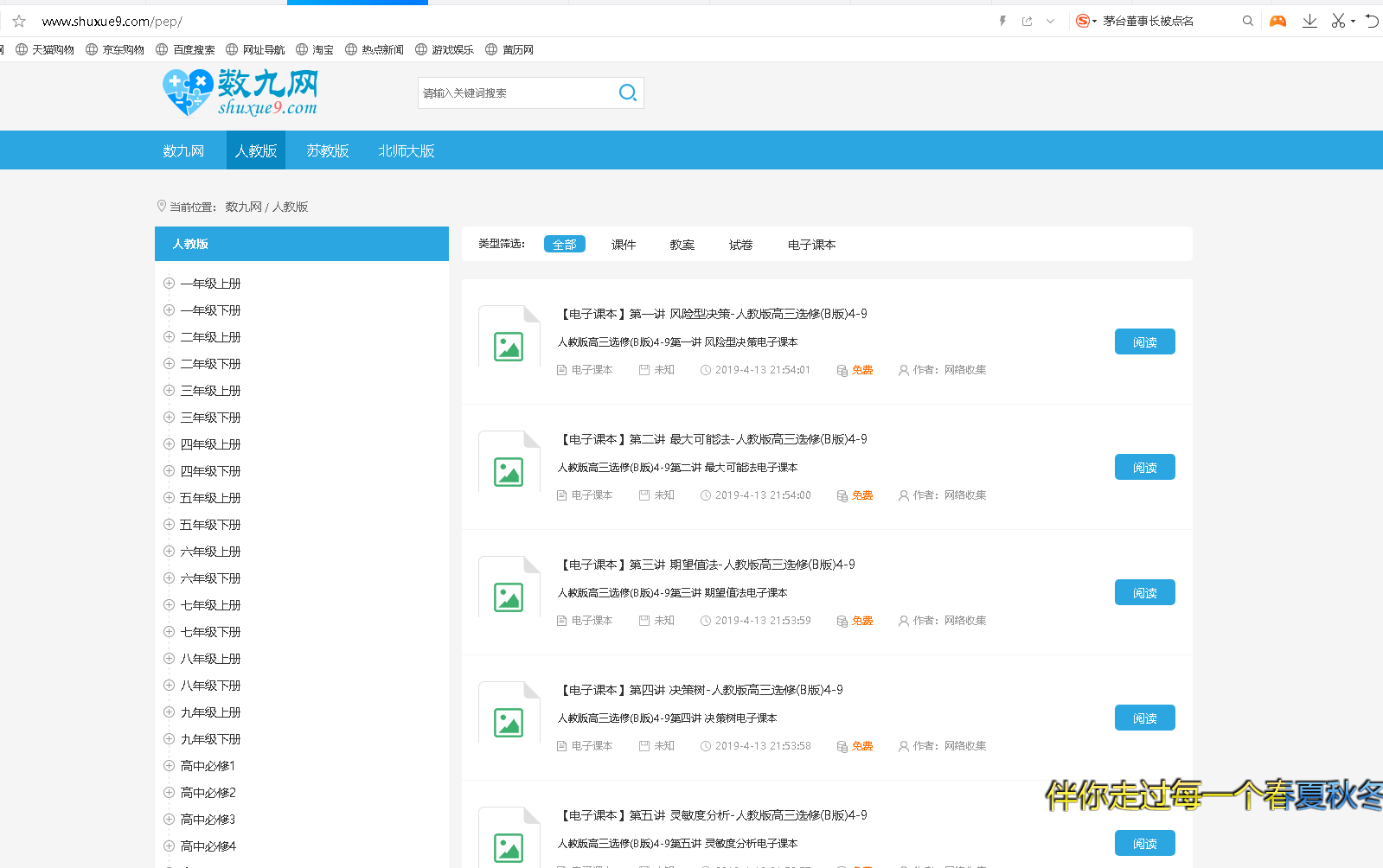Click the thumbnail icon for 第二讲 最大可能法
The width and height of the screenshot is (1383, 868).
(x=509, y=462)
